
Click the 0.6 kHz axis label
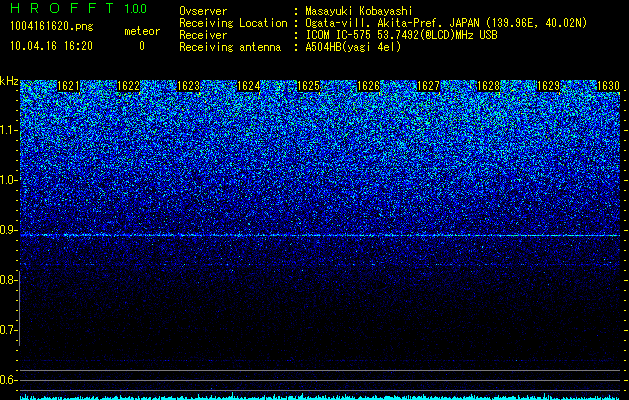[7, 380]
